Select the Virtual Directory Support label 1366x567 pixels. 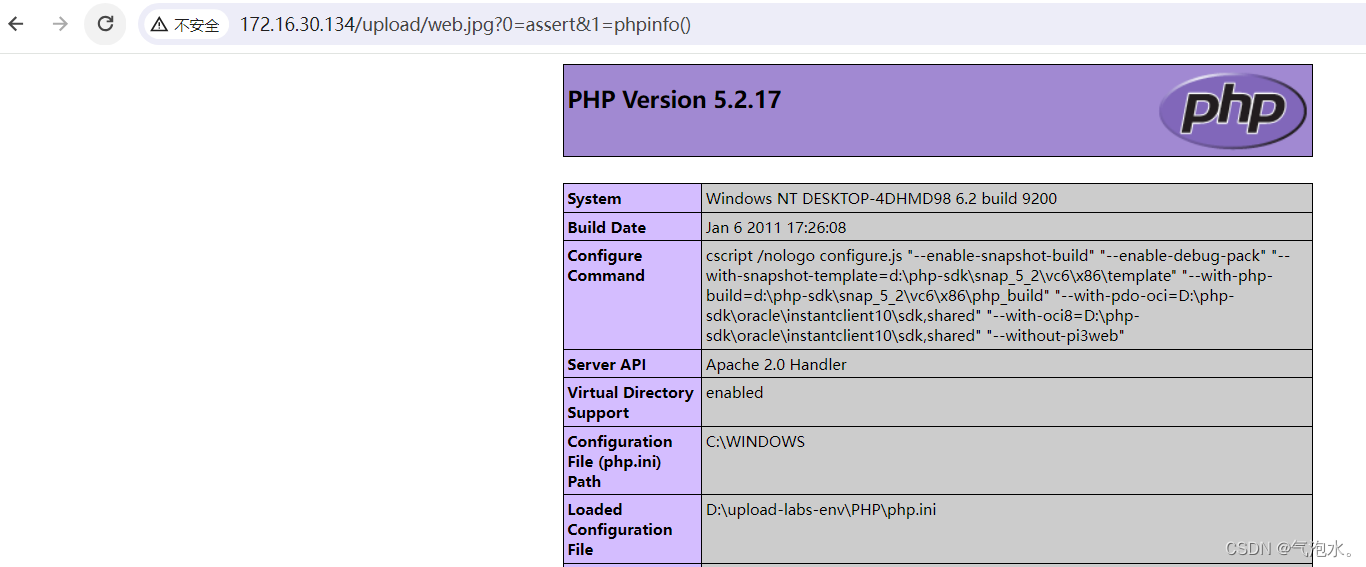[x=630, y=402]
